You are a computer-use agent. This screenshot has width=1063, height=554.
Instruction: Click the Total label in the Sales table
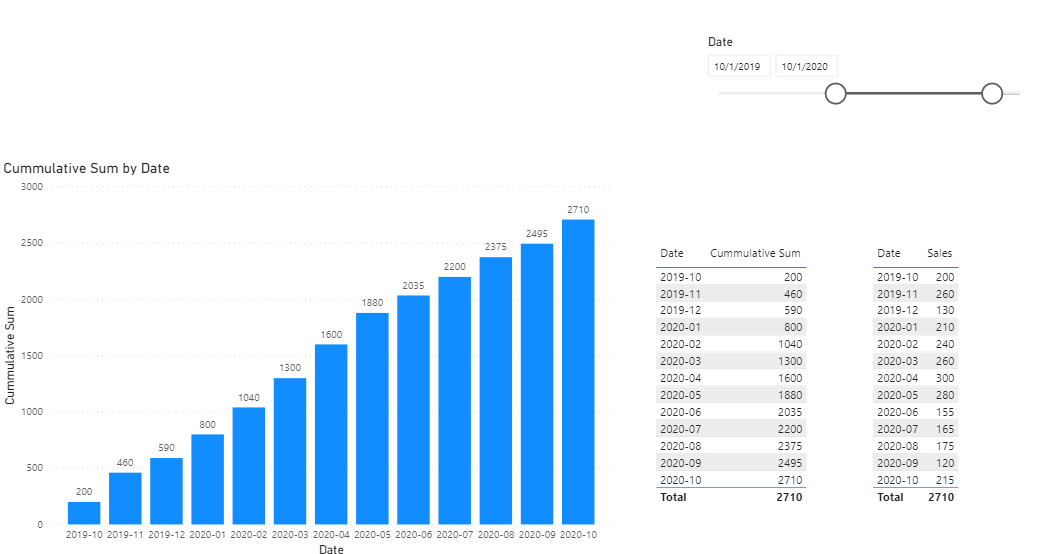coord(890,497)
